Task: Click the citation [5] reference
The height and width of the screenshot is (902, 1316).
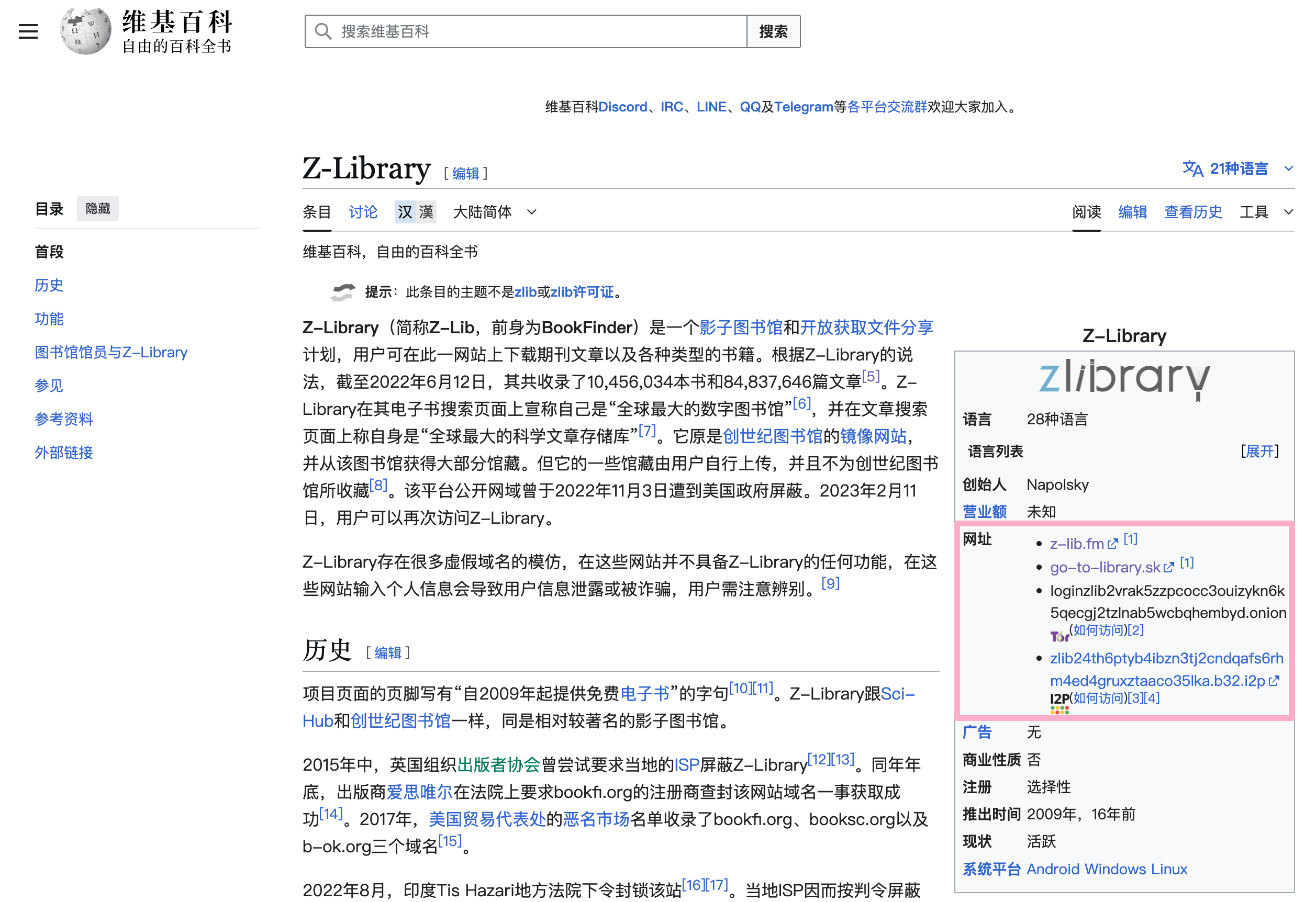Action: 871,376
